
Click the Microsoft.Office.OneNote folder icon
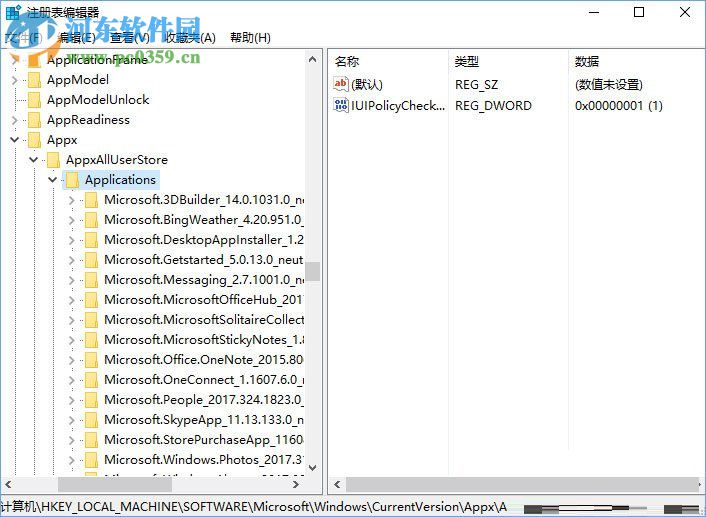coord(91,359)
